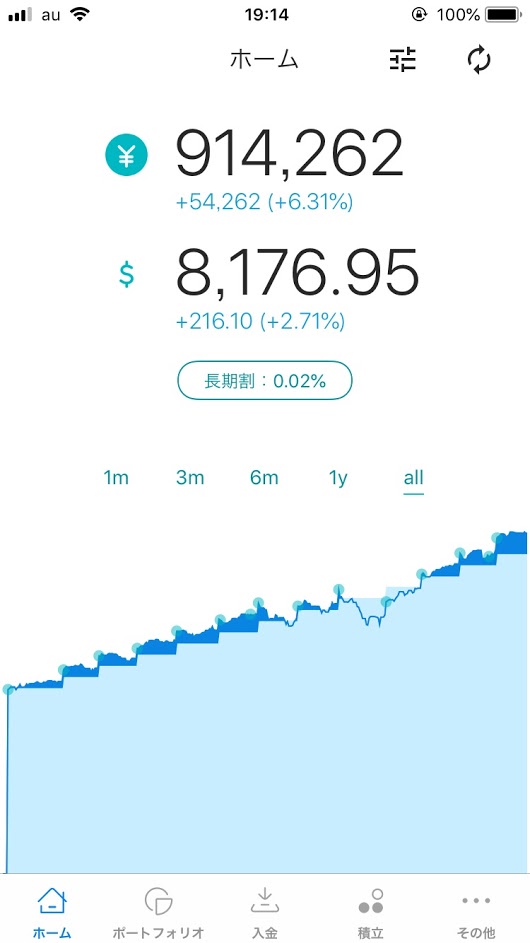Open the ポートフォリオ pie chart tab

159,901
